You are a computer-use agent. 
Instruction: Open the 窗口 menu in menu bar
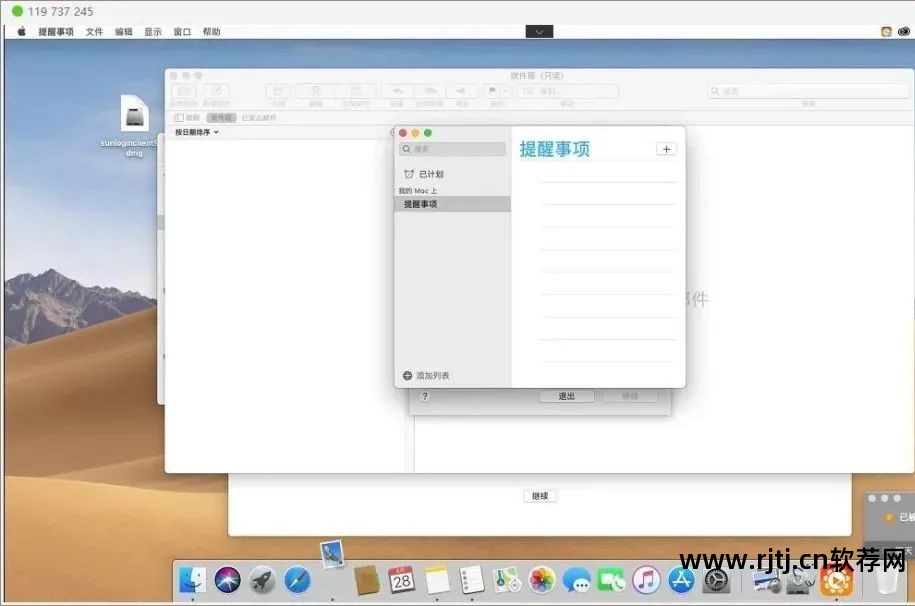click(x=182, y=32)
